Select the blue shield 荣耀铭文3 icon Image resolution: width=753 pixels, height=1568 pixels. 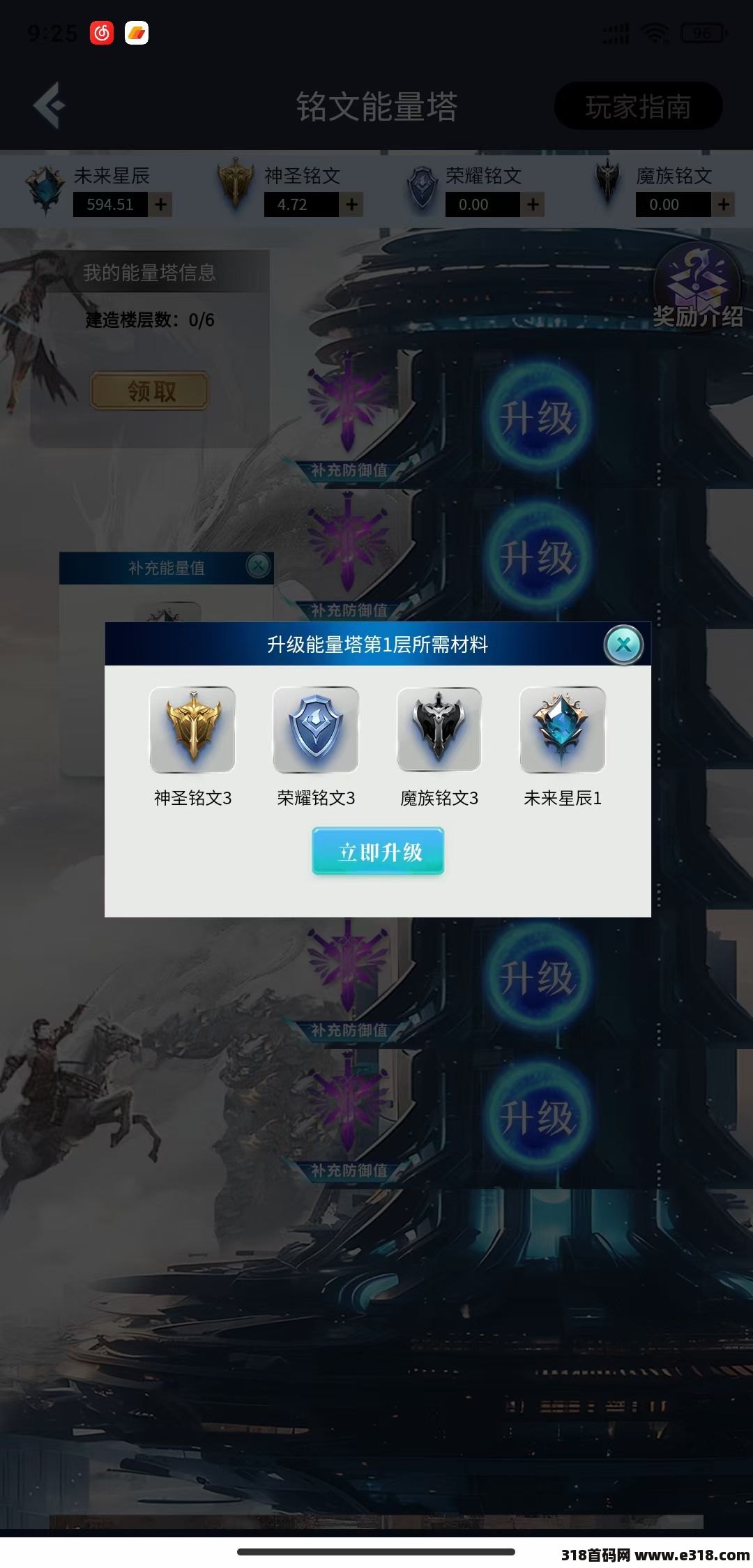pyautogui.click(x=316, y=730)
